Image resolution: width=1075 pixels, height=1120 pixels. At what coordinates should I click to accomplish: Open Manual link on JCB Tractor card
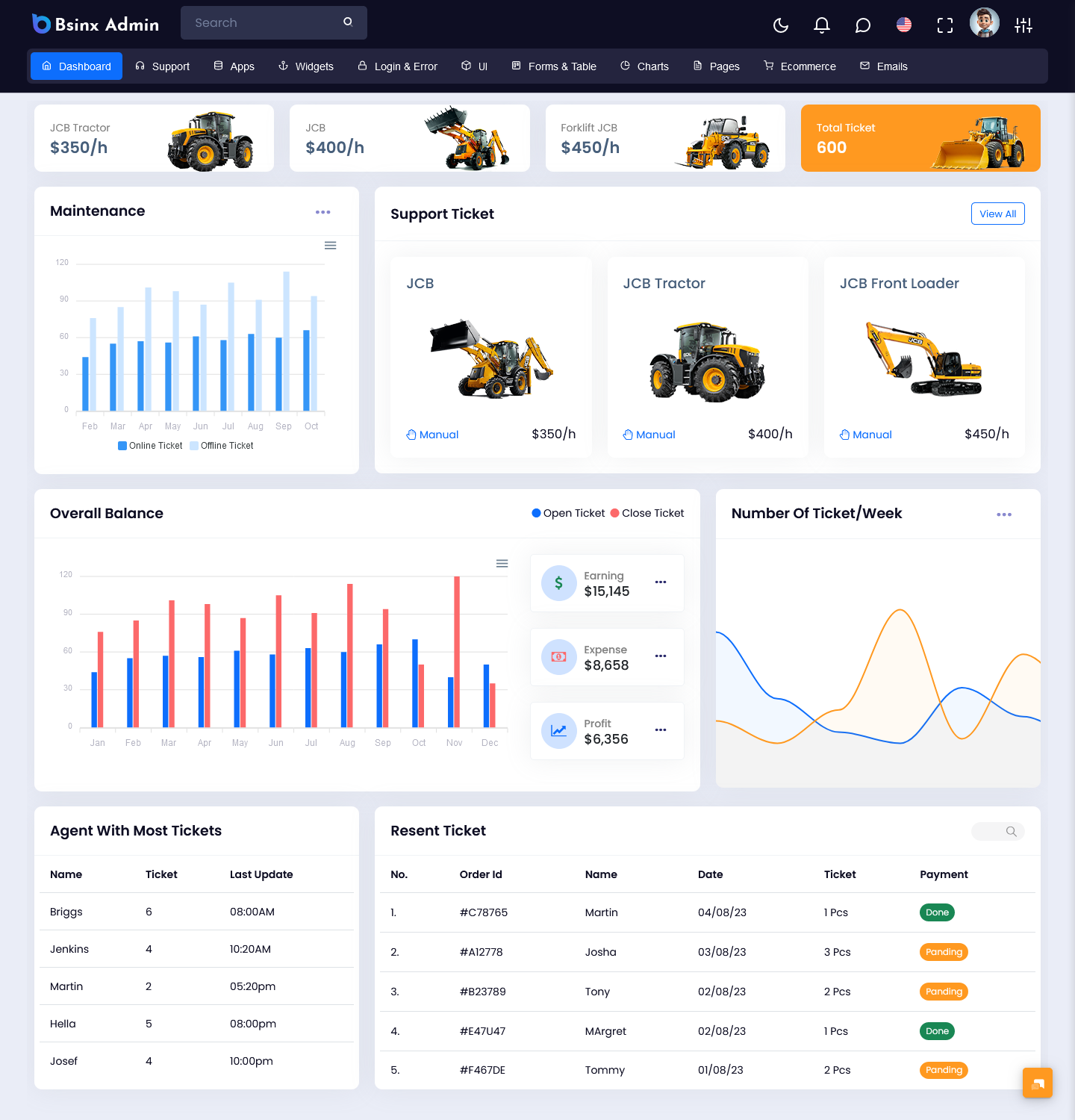pos(649,435)
